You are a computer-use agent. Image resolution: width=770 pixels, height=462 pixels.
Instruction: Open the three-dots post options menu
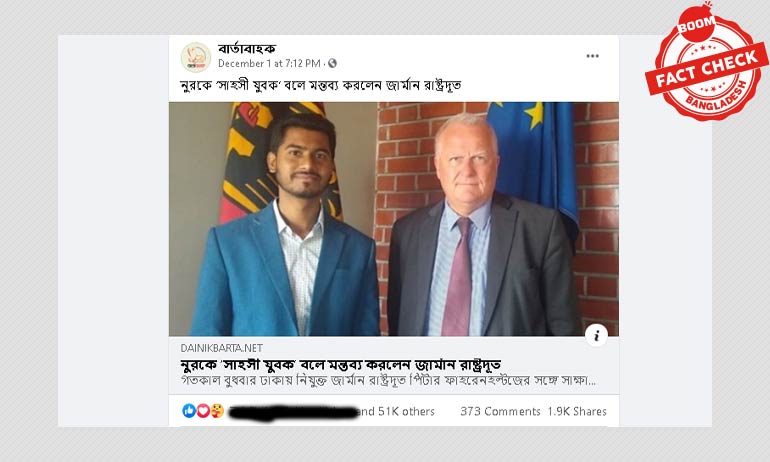[x=592, y=56]
